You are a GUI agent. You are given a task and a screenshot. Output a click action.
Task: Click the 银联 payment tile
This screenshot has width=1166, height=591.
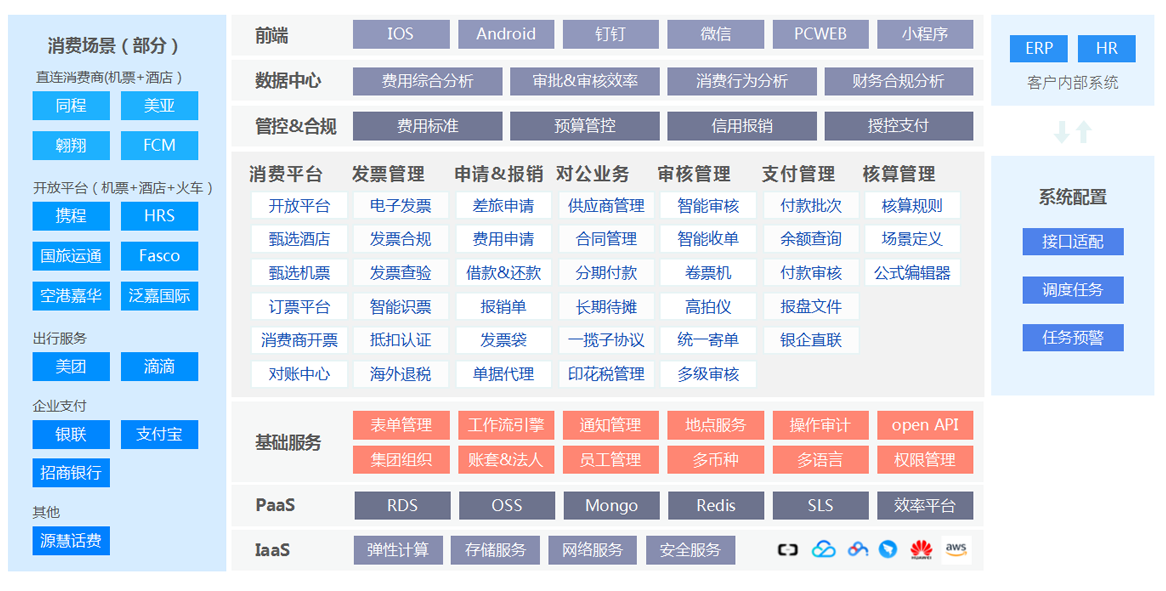click(71, 434)
